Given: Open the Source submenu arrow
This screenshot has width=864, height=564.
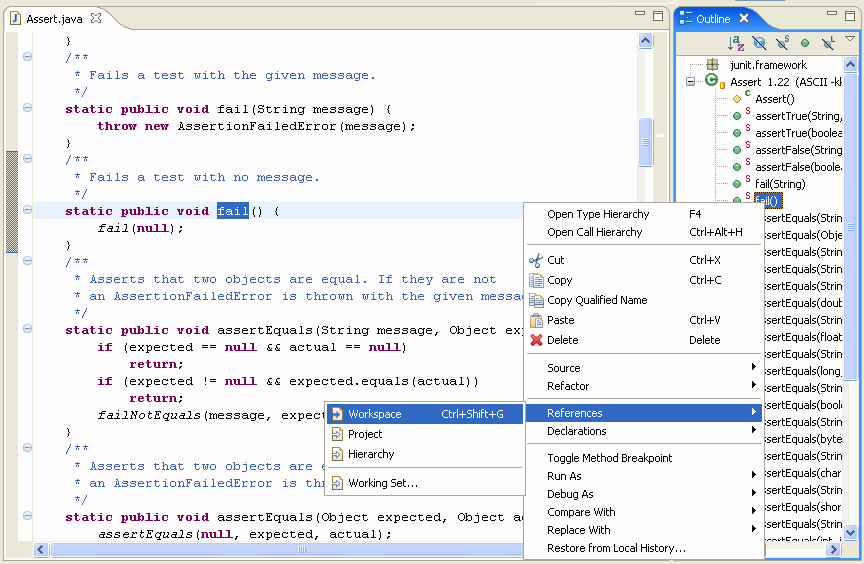Looking at the screenshot, I should pyautogui.click(x=754, y=367).
